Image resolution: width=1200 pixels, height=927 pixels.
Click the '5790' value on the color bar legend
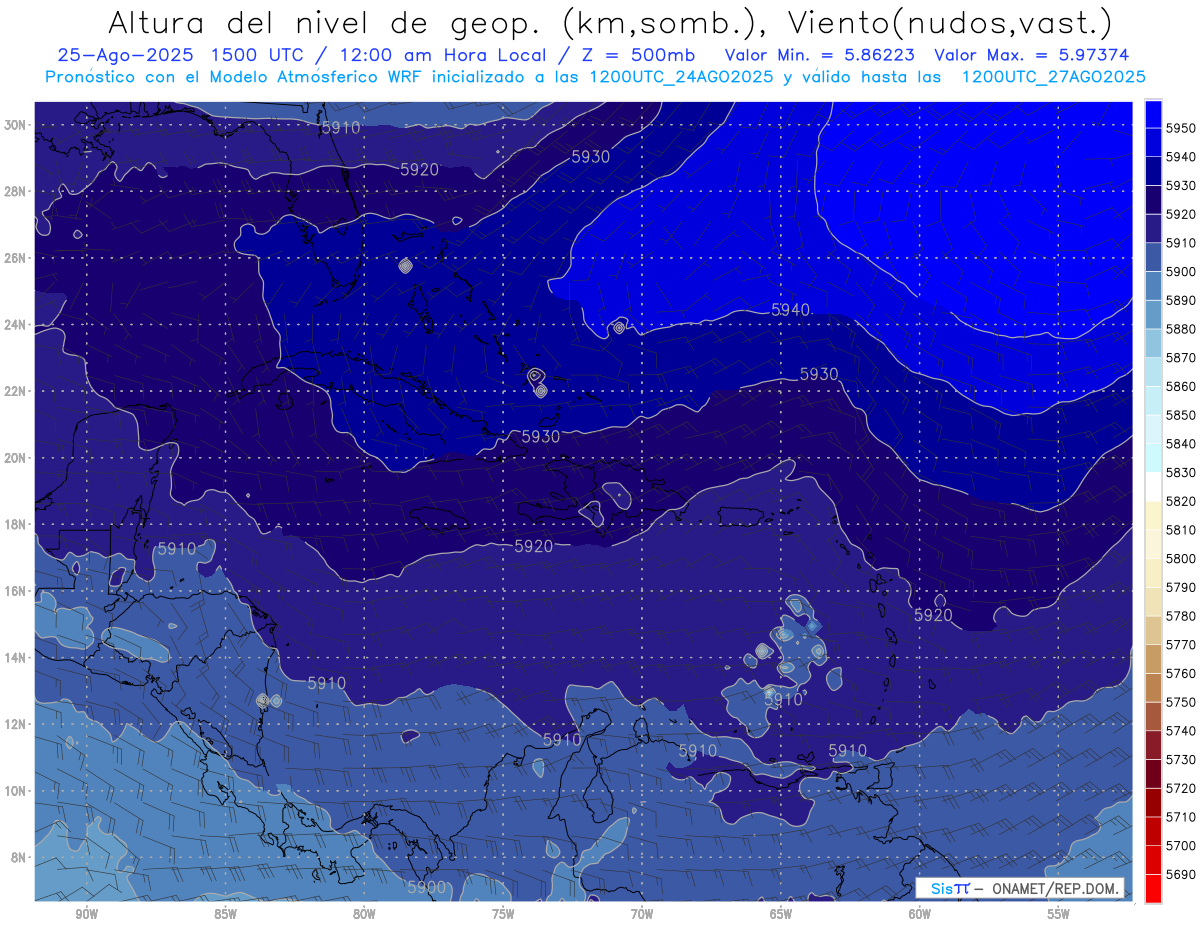[1181, 587]
